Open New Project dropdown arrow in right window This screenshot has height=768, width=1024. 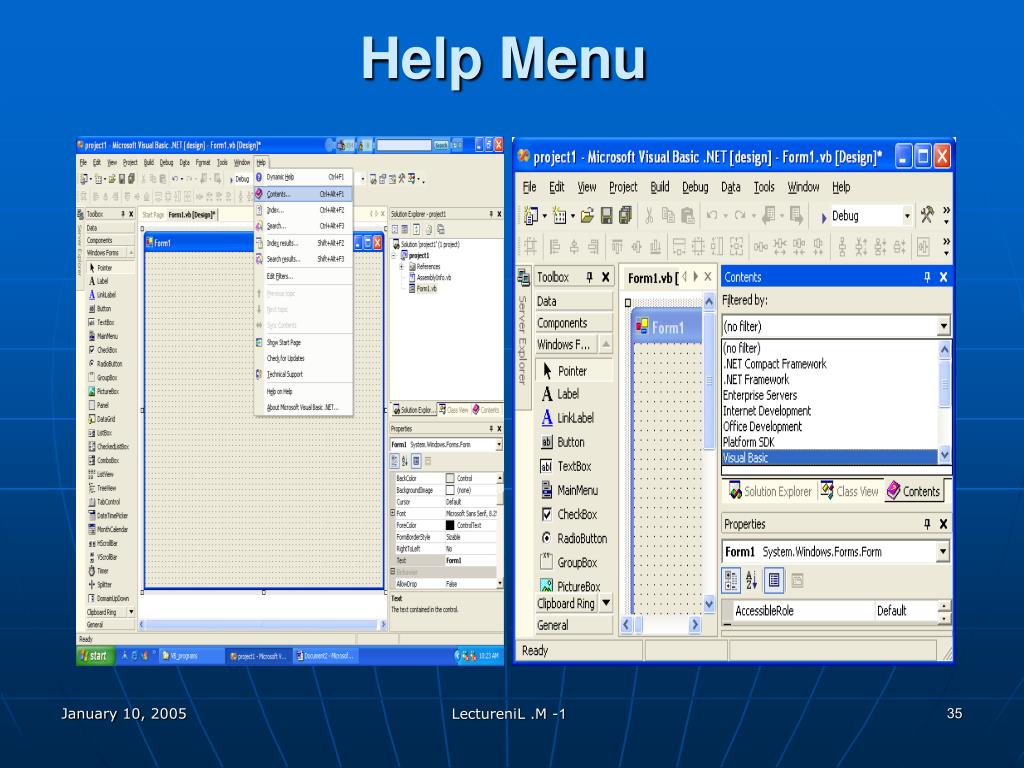point(545,216)
